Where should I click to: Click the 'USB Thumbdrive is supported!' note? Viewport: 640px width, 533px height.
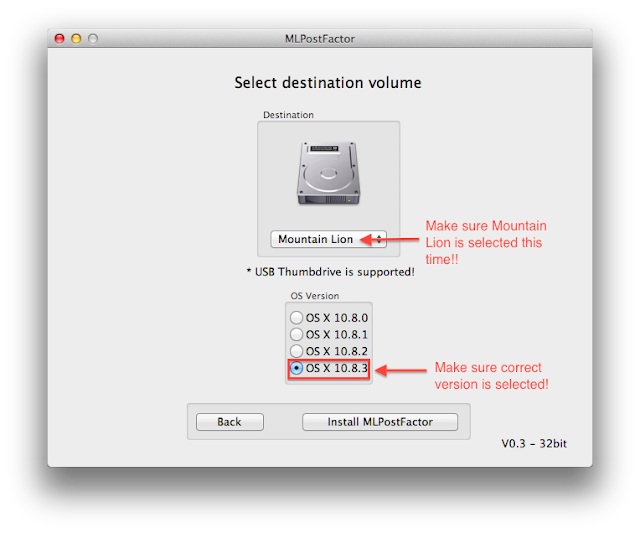tap(331, 272)
